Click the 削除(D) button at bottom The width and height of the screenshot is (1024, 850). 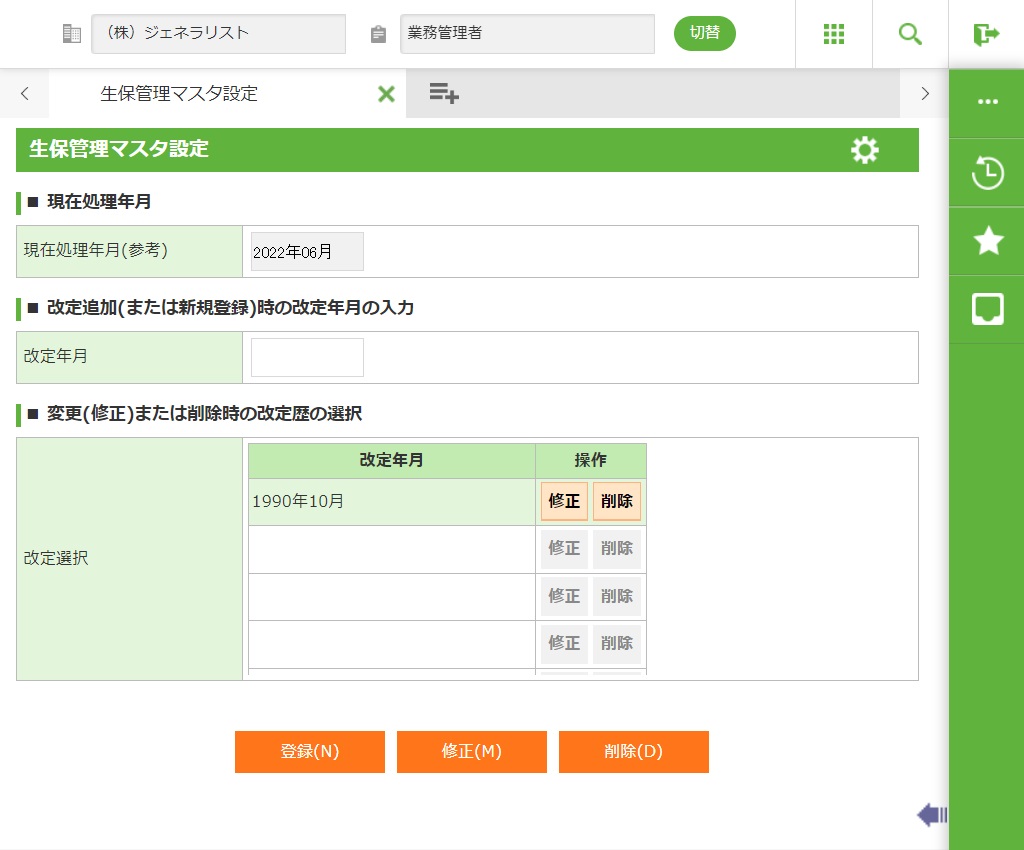pyautogui.click(x=634, y=752)
